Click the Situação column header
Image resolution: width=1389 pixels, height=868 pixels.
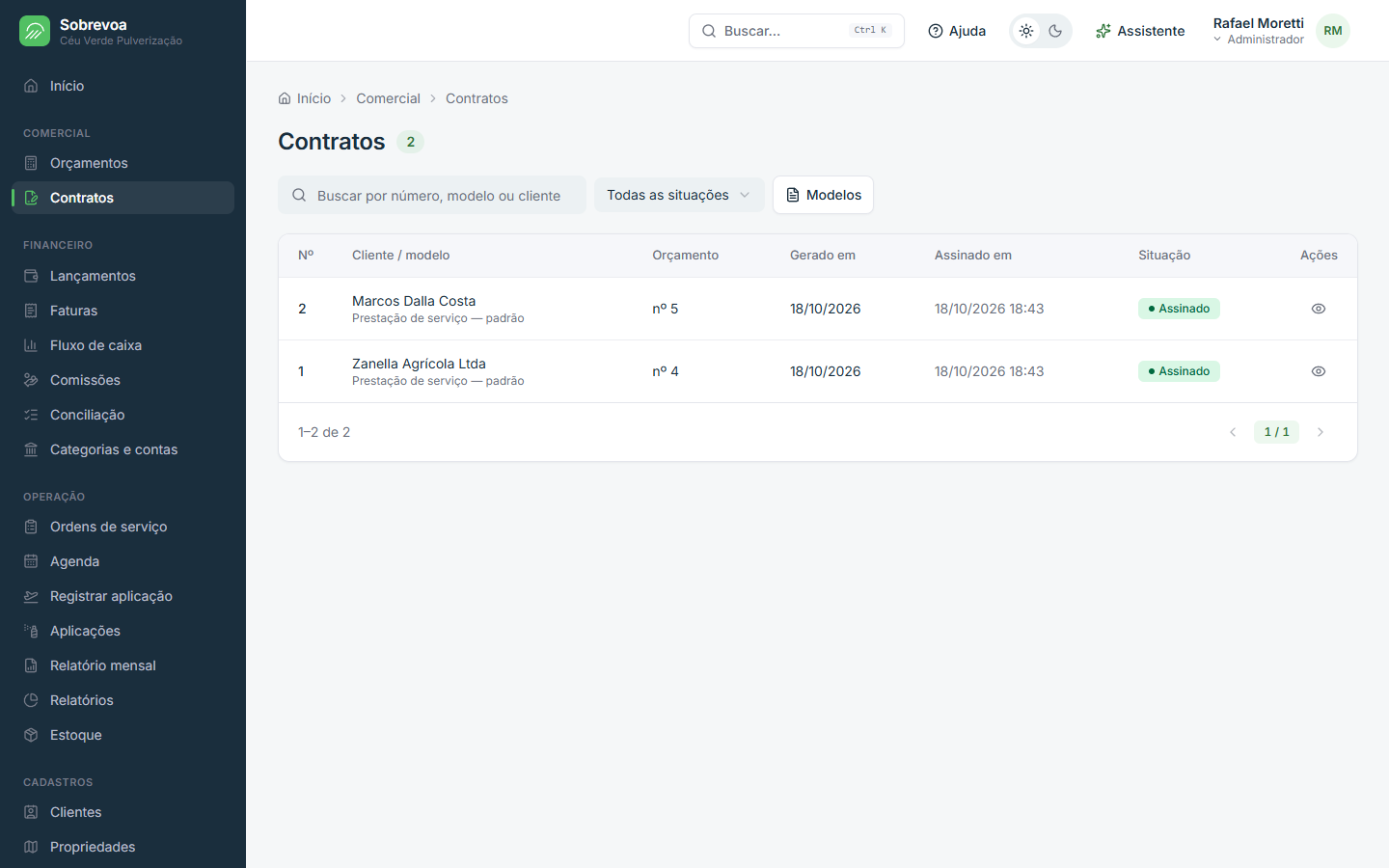(1164, 256)
